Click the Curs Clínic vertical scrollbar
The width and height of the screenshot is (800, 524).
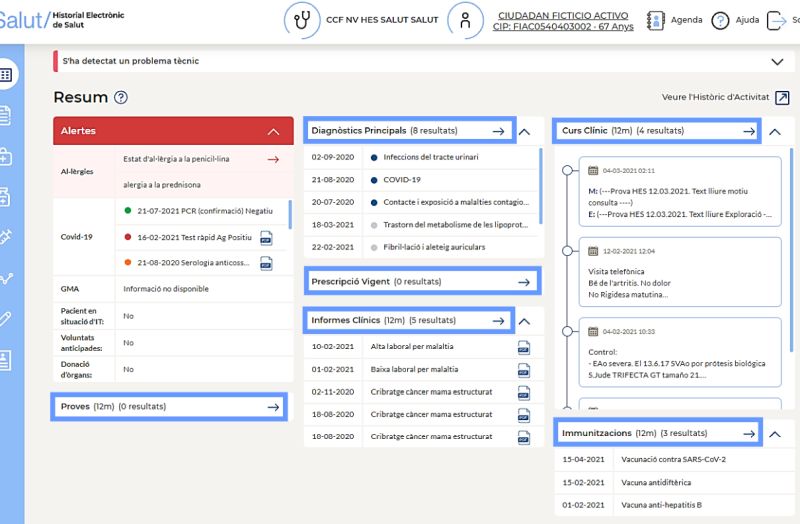pos(792,250)
